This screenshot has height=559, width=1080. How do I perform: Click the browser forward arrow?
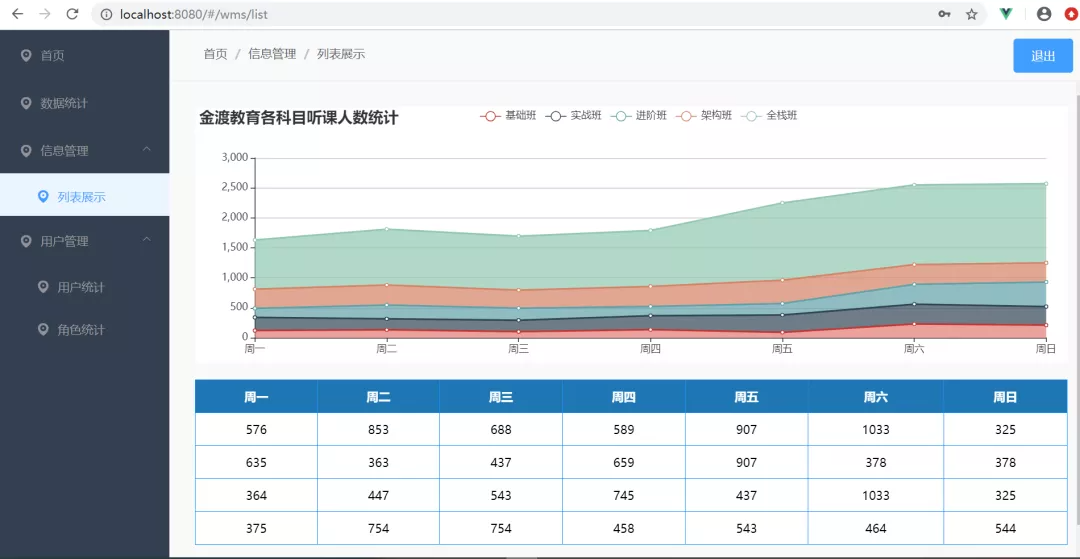[45, 14]
